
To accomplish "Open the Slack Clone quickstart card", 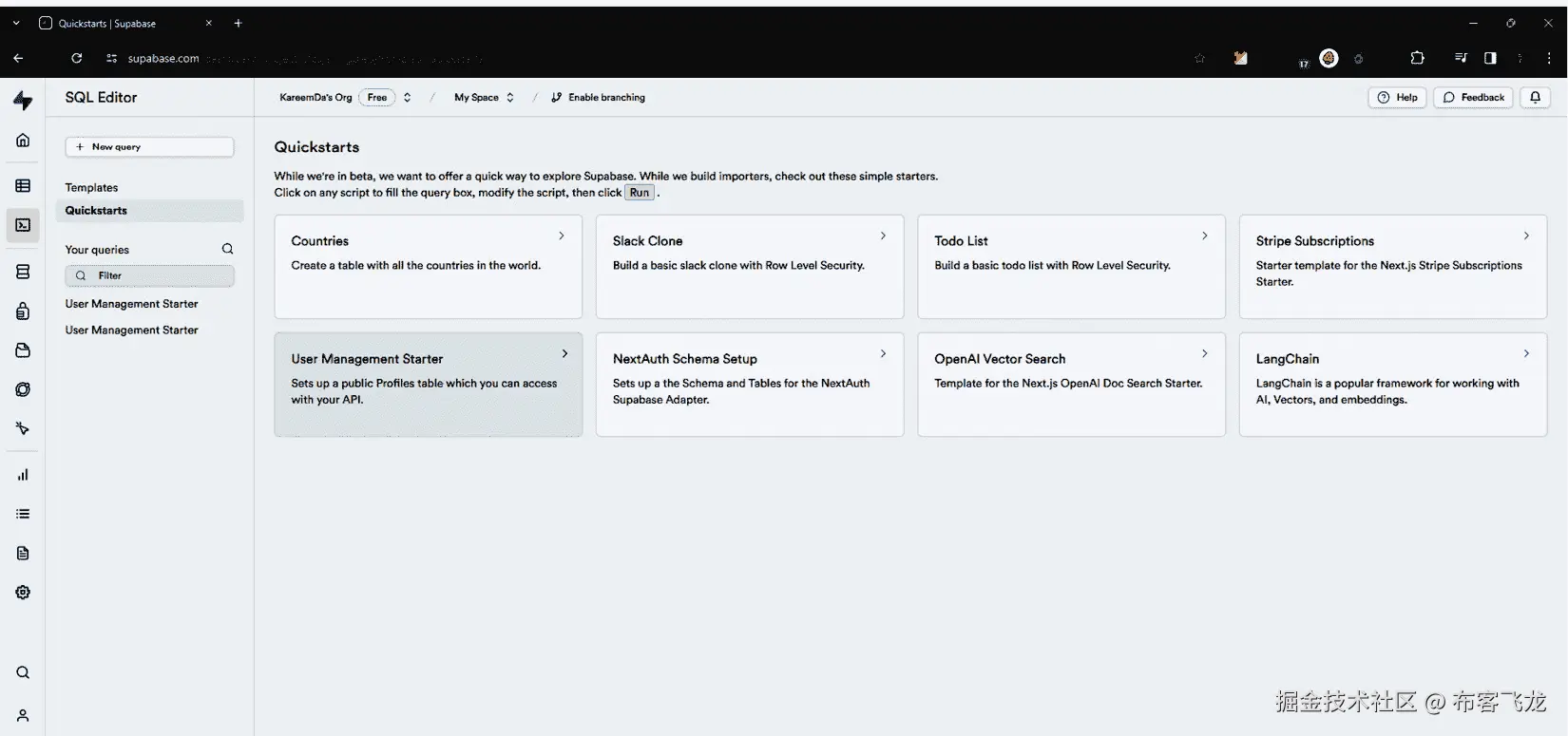I will 749,266.
